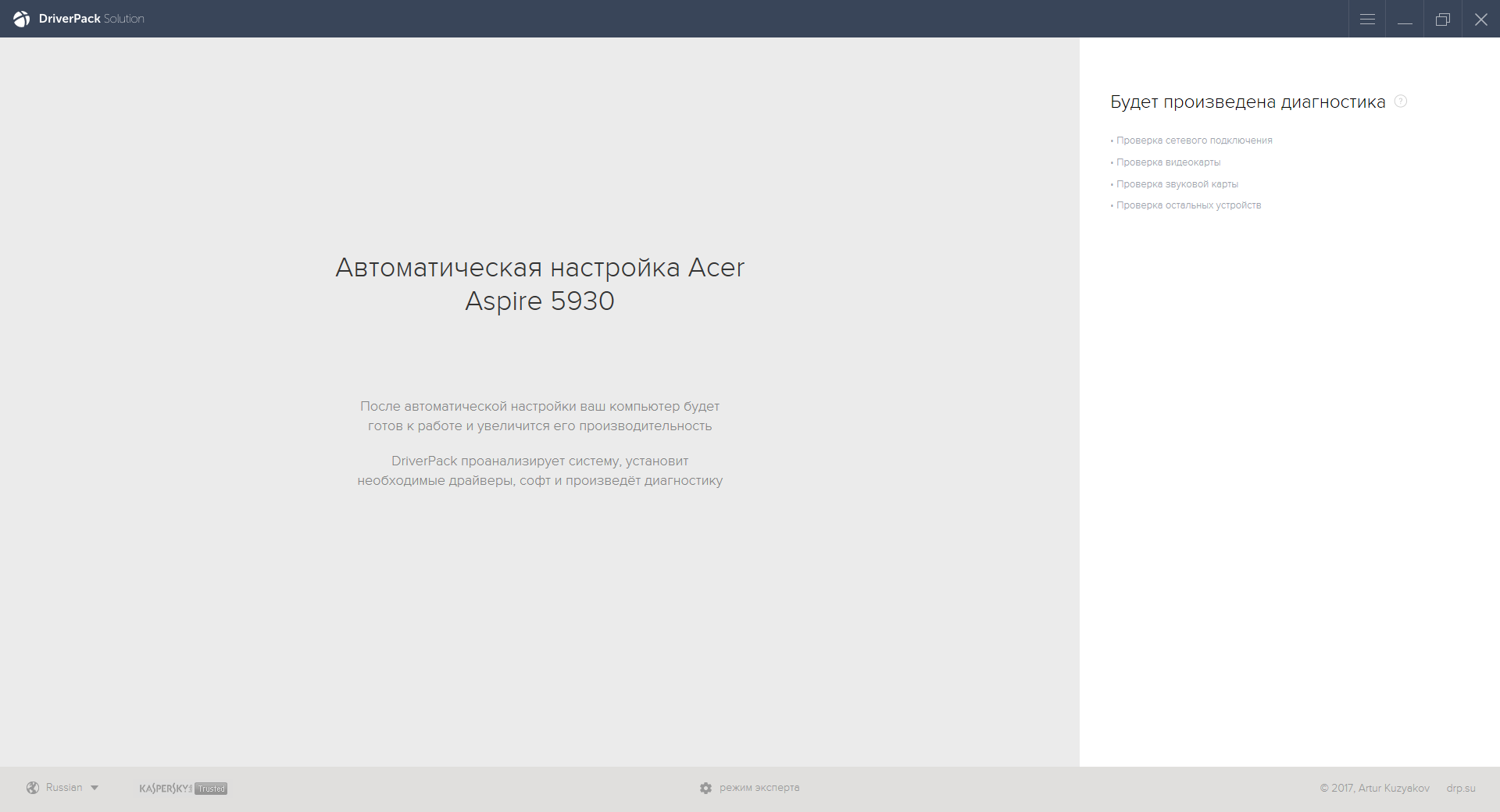Viewport: 1500px width, 812px height.
Task: Click the question mark help icon
Action: [1401, 101]
